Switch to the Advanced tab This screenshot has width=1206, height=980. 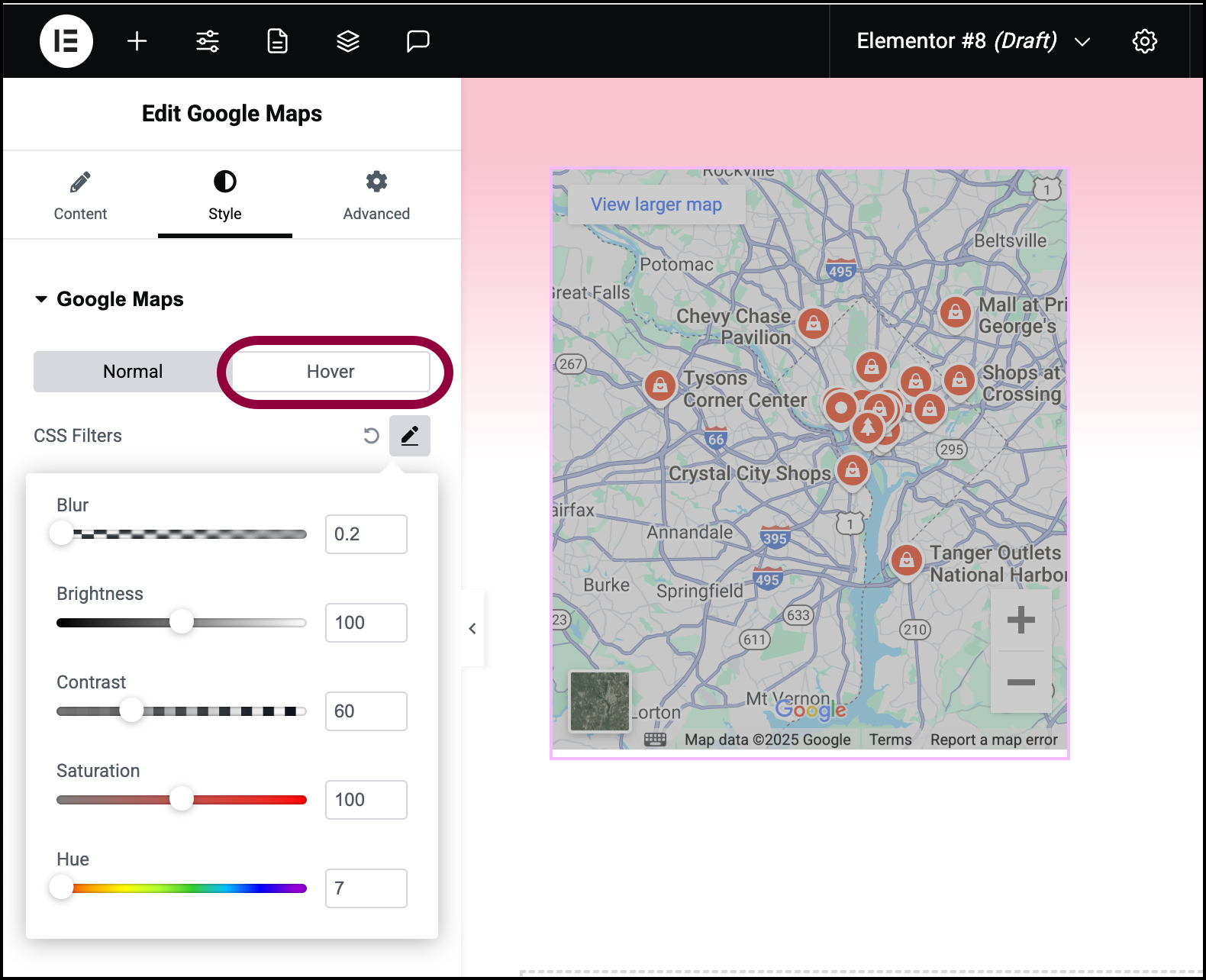376,195
